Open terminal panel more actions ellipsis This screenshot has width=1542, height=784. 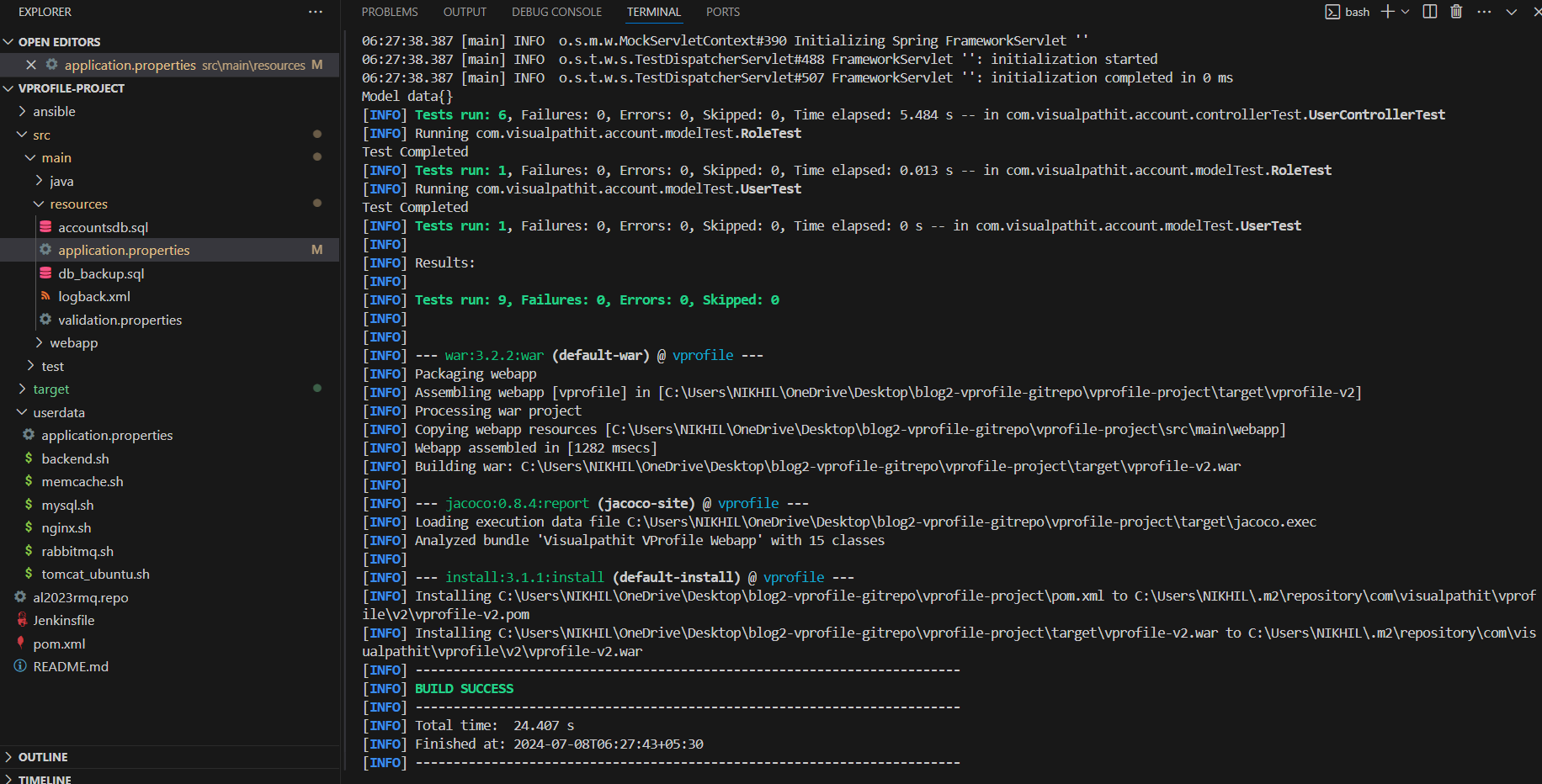pyautogui.click(x=1484, y=12)
